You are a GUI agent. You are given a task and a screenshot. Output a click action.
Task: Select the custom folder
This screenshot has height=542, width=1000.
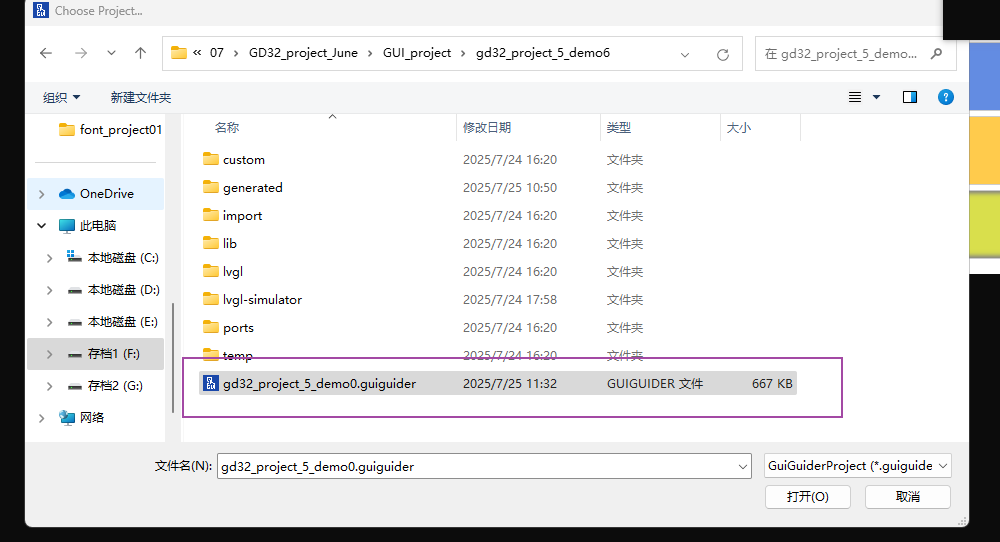click(x=233, y=159)
